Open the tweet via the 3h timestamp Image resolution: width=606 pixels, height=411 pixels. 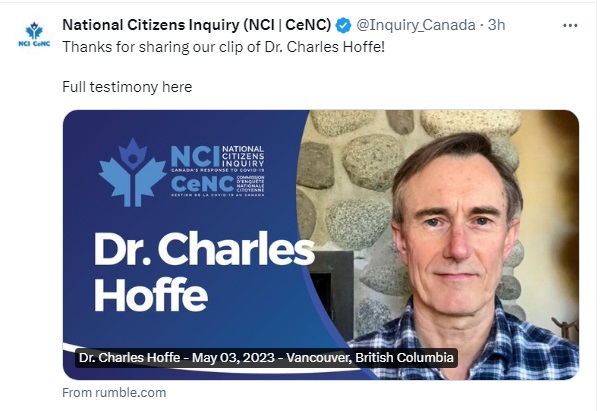click(497, 25)
